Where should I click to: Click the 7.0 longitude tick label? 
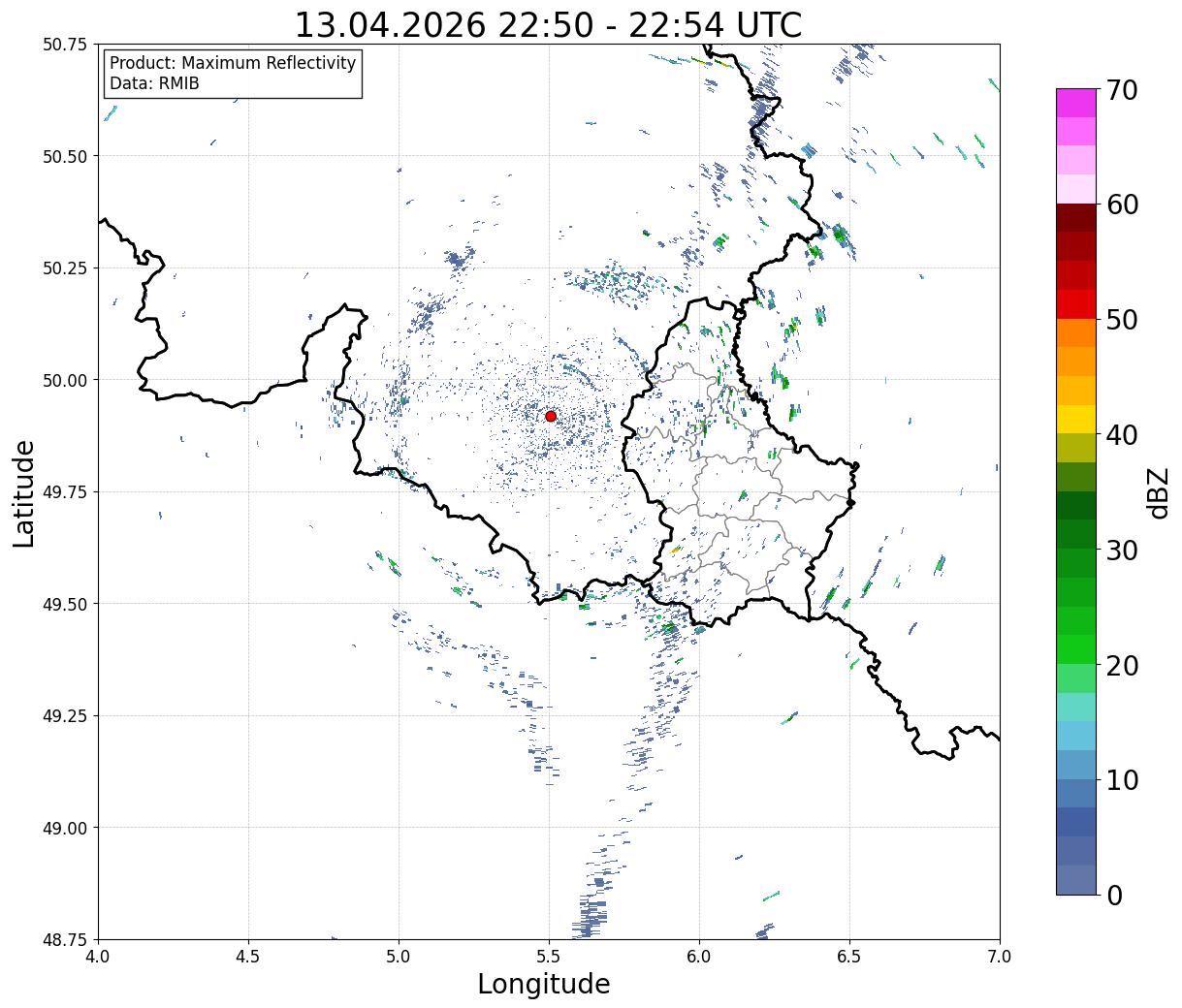click(1000, 957)
